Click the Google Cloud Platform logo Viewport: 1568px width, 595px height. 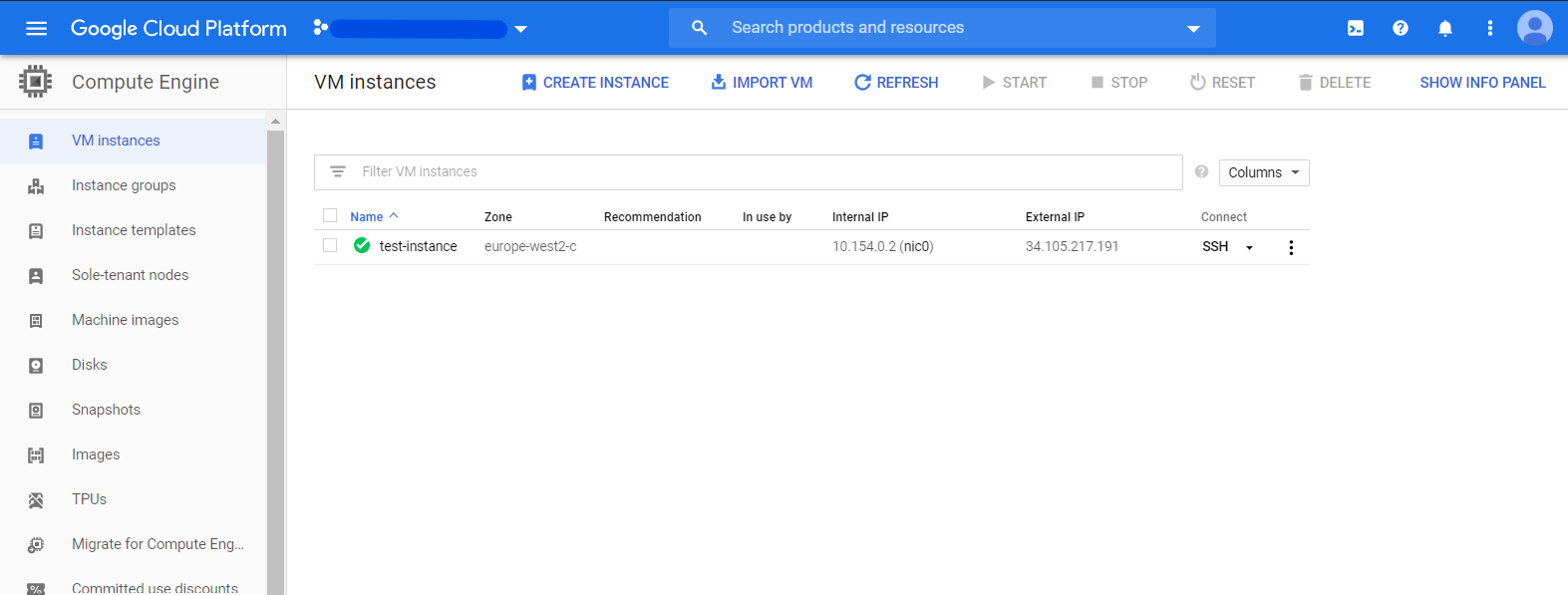tap(178, 28)
